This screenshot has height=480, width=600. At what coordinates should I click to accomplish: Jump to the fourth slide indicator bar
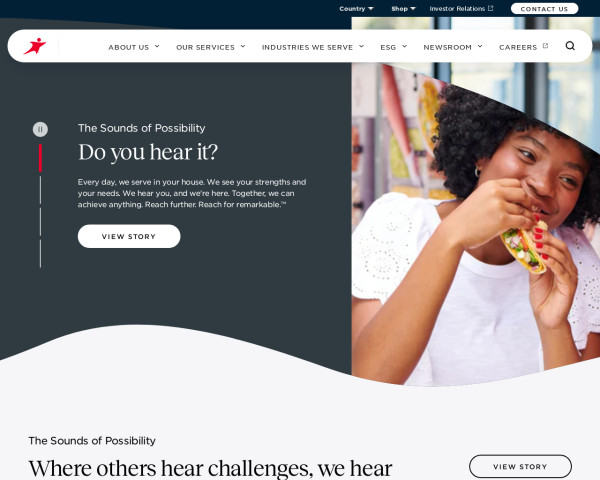coord(40,253)
